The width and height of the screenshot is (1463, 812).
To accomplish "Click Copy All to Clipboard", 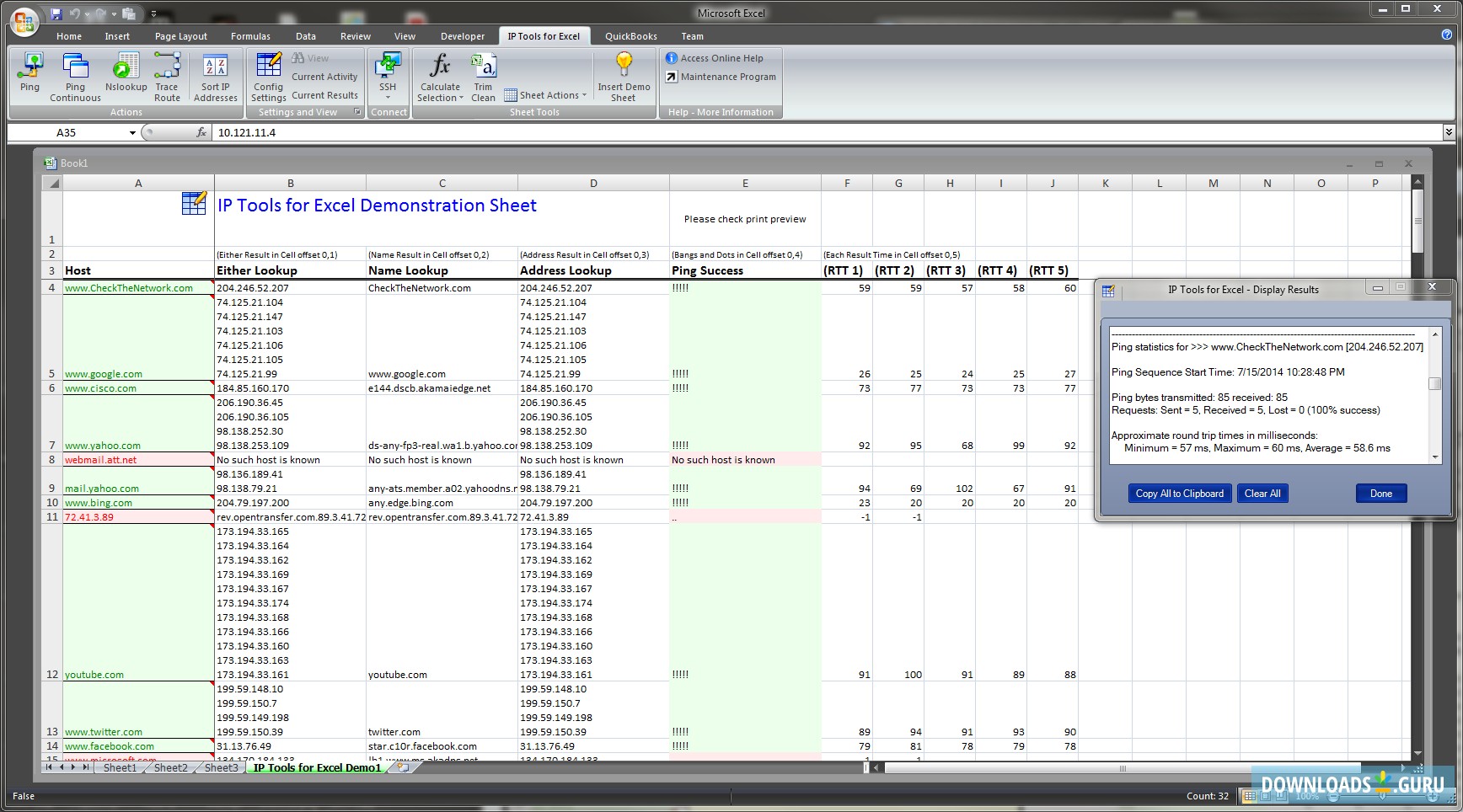I will pos(1179,493).
